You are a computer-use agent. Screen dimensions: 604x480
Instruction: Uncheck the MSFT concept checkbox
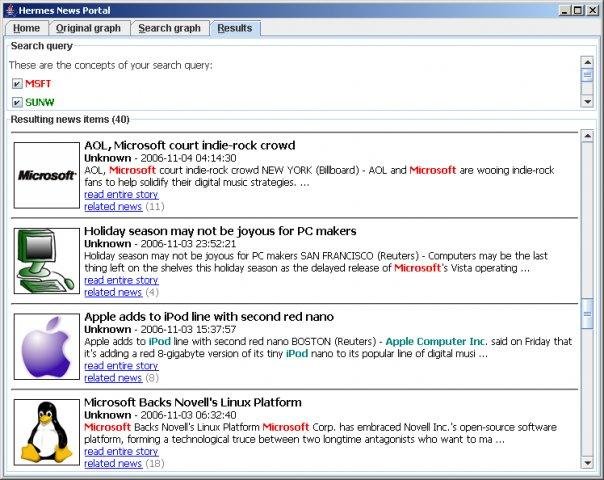[x=17, y=83]
